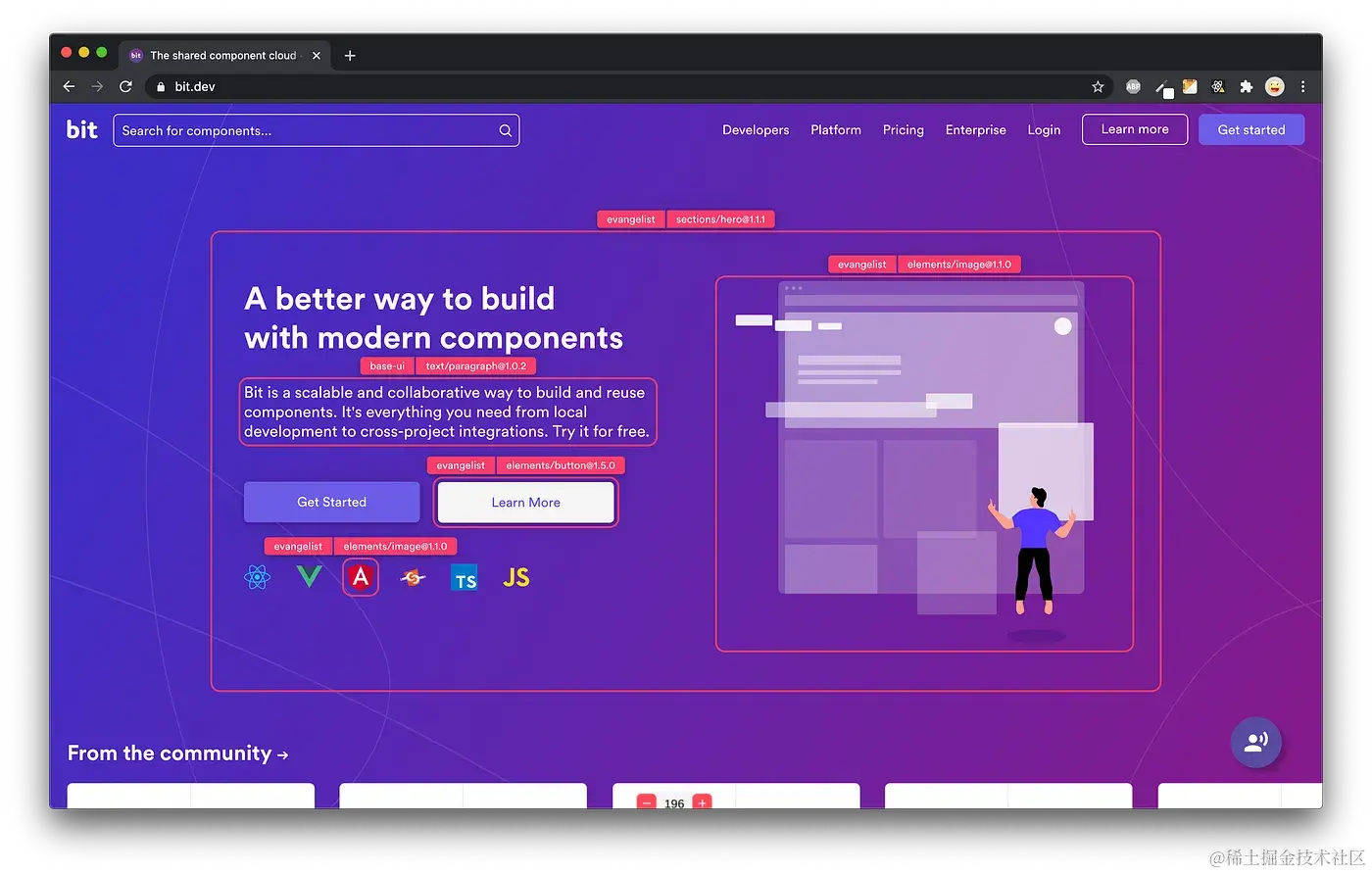The image size is (1372, 874).
Task: Close the shared component cloud tab
Action: 317,56
